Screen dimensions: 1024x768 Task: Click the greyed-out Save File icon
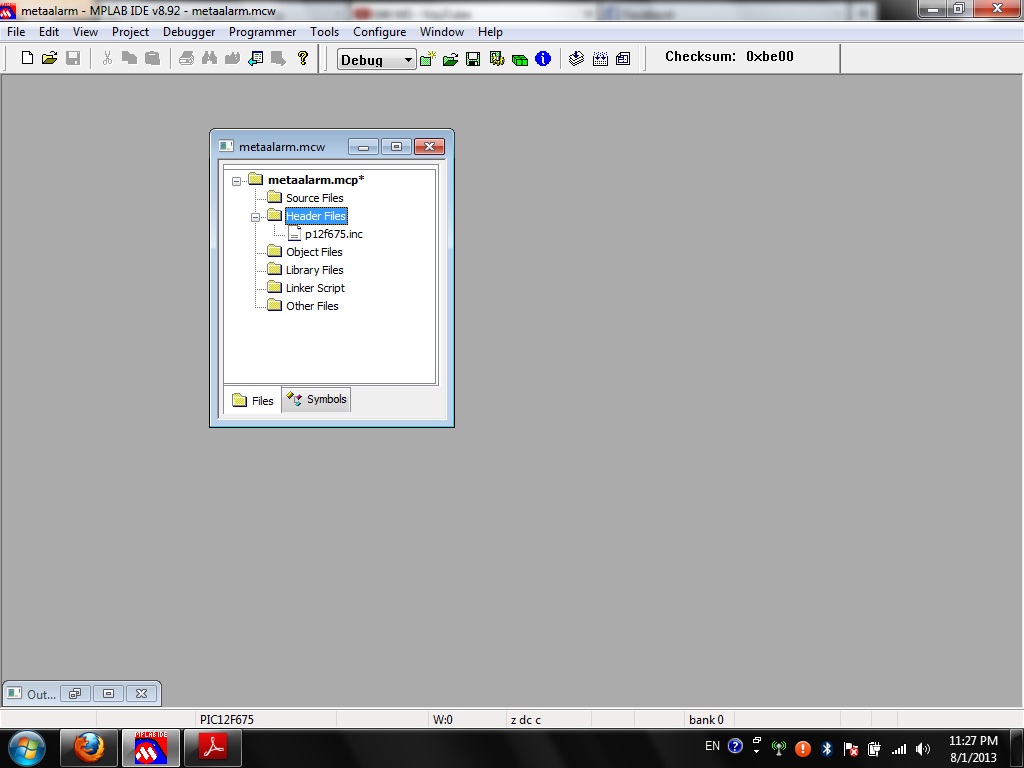coord(72,58)
